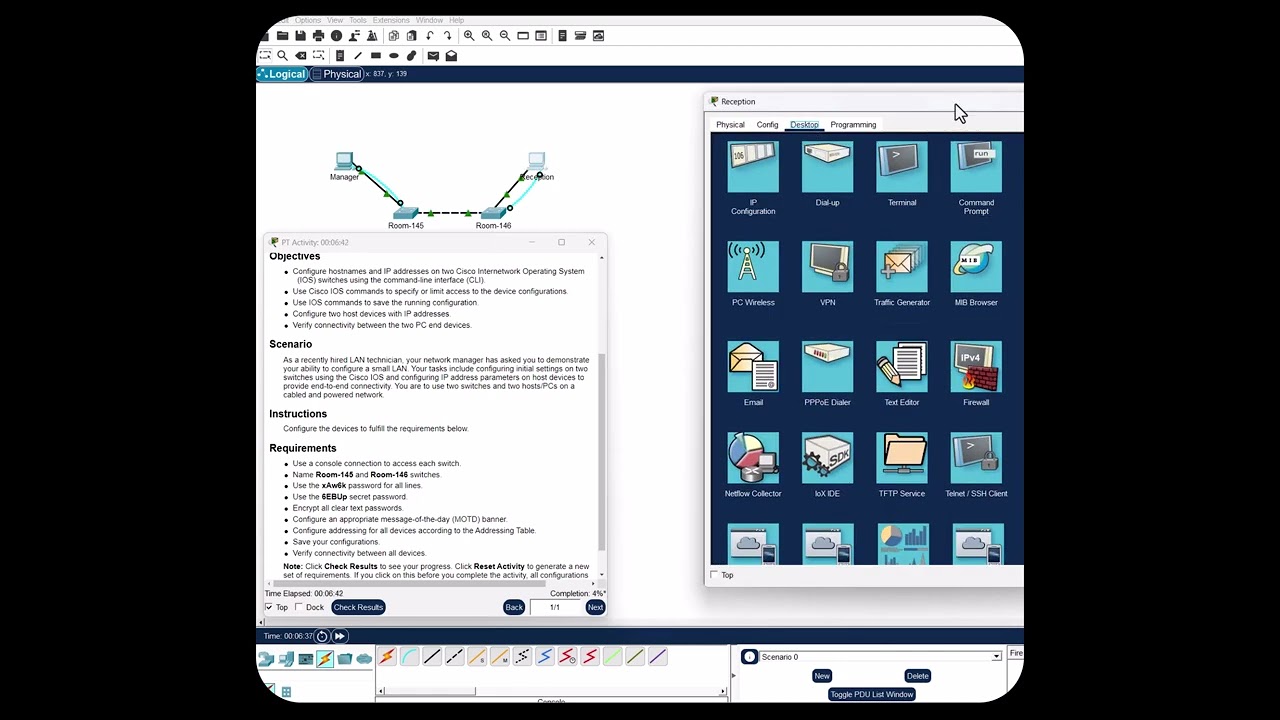This screenshot has height=720, width=1280.
Task: Open the Options menu
Action: [308, 20]
